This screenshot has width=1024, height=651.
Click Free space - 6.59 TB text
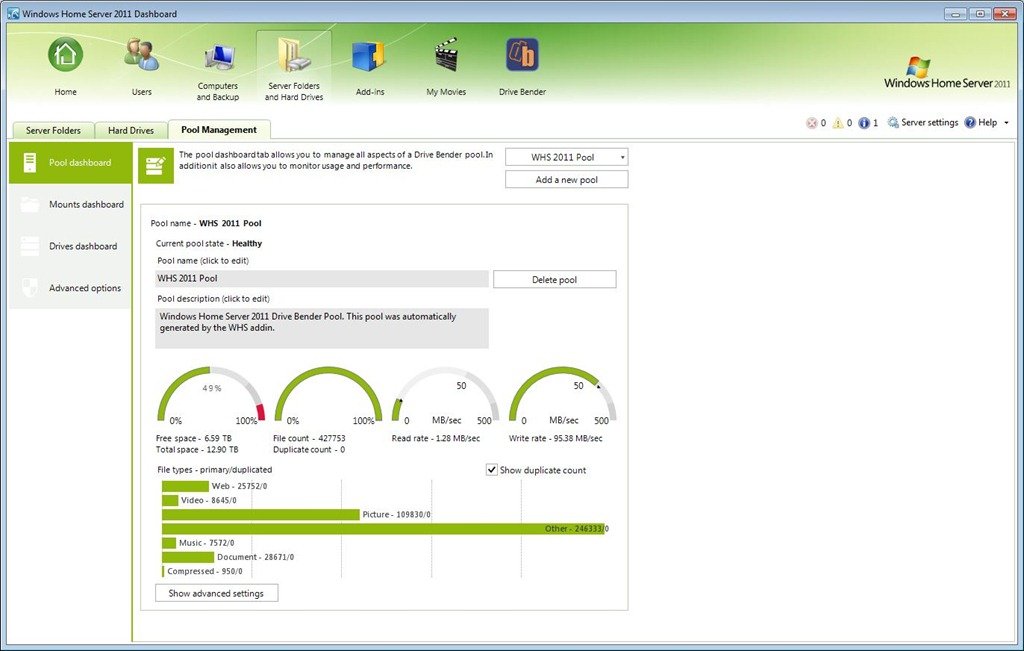[193, 438]
